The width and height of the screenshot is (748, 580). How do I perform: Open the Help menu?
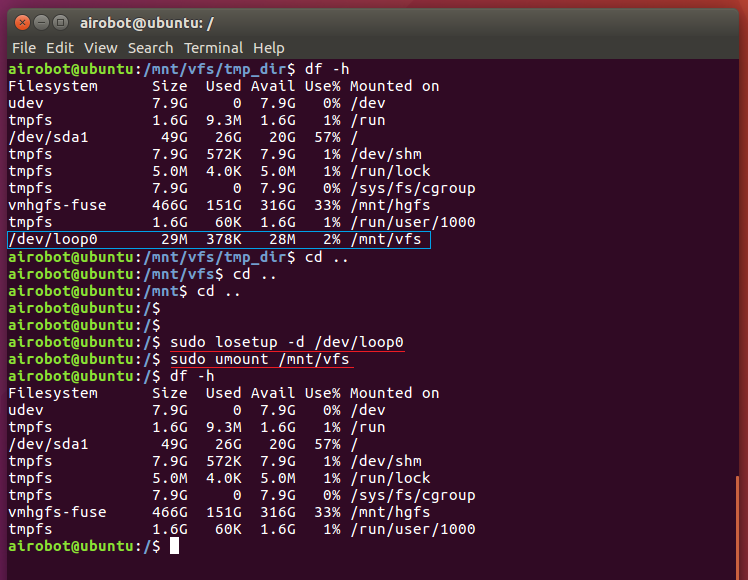(x=269, y=48)
